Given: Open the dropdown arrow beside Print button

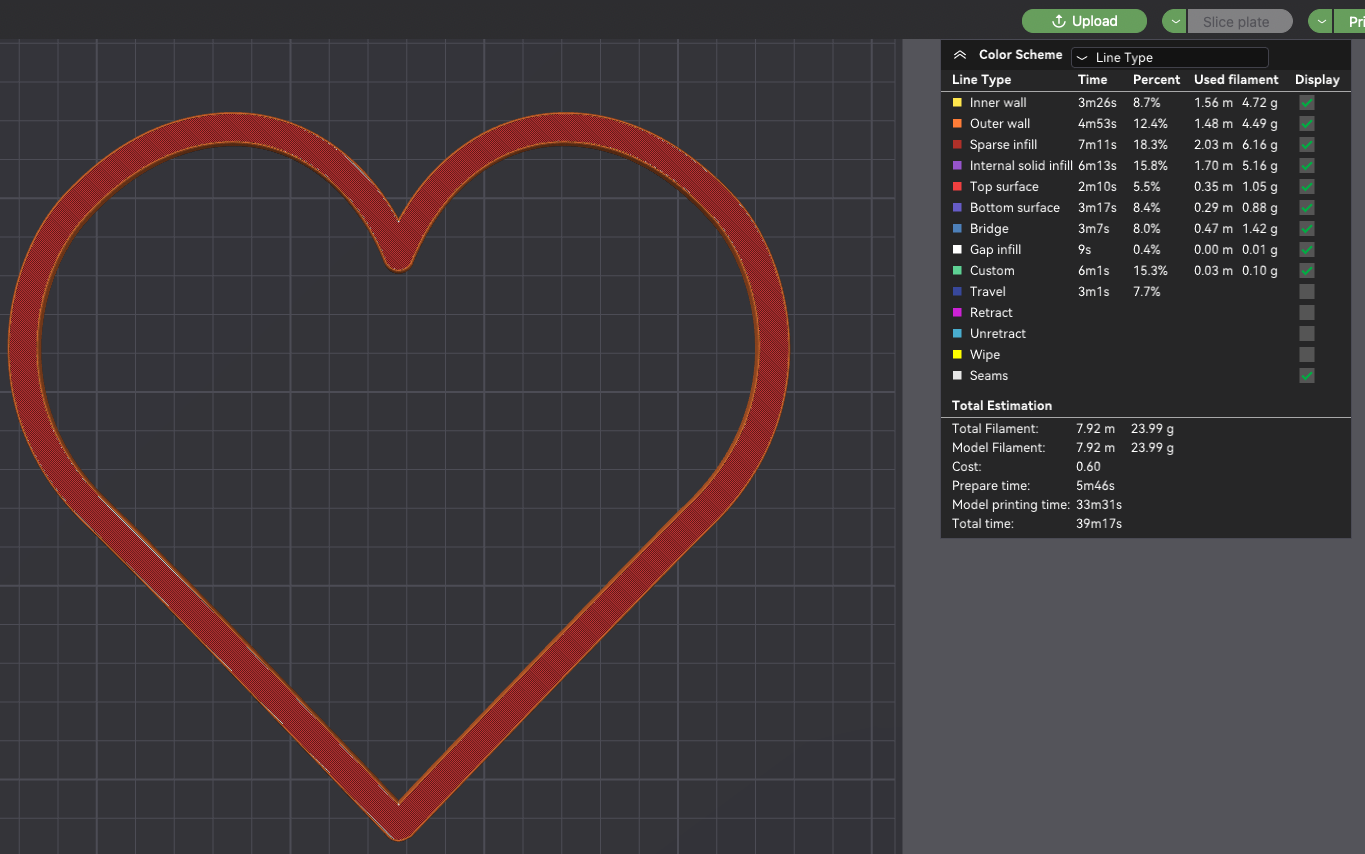Looking at the screenshot, I should (1321, 21).
